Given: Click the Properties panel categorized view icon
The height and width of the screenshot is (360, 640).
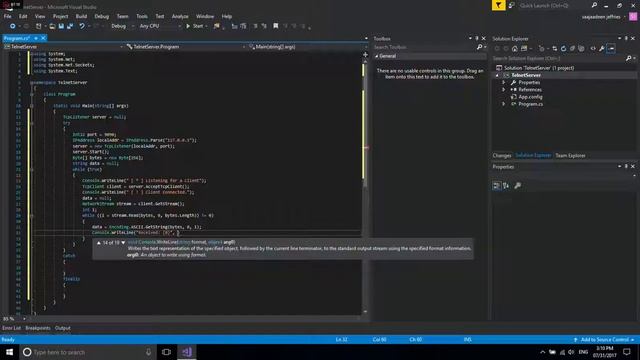Looking at the screenshot, I should (x=496, y=186).
